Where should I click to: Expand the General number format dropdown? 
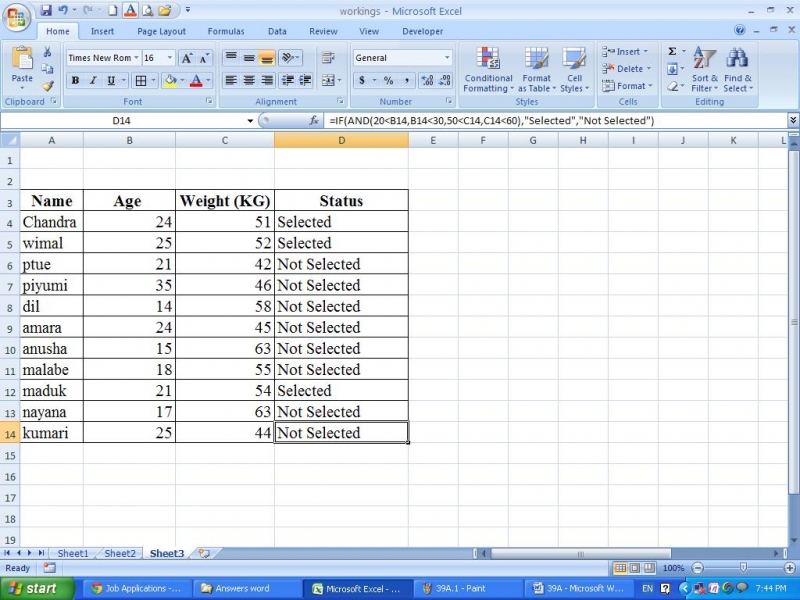(x=447, y=58)
